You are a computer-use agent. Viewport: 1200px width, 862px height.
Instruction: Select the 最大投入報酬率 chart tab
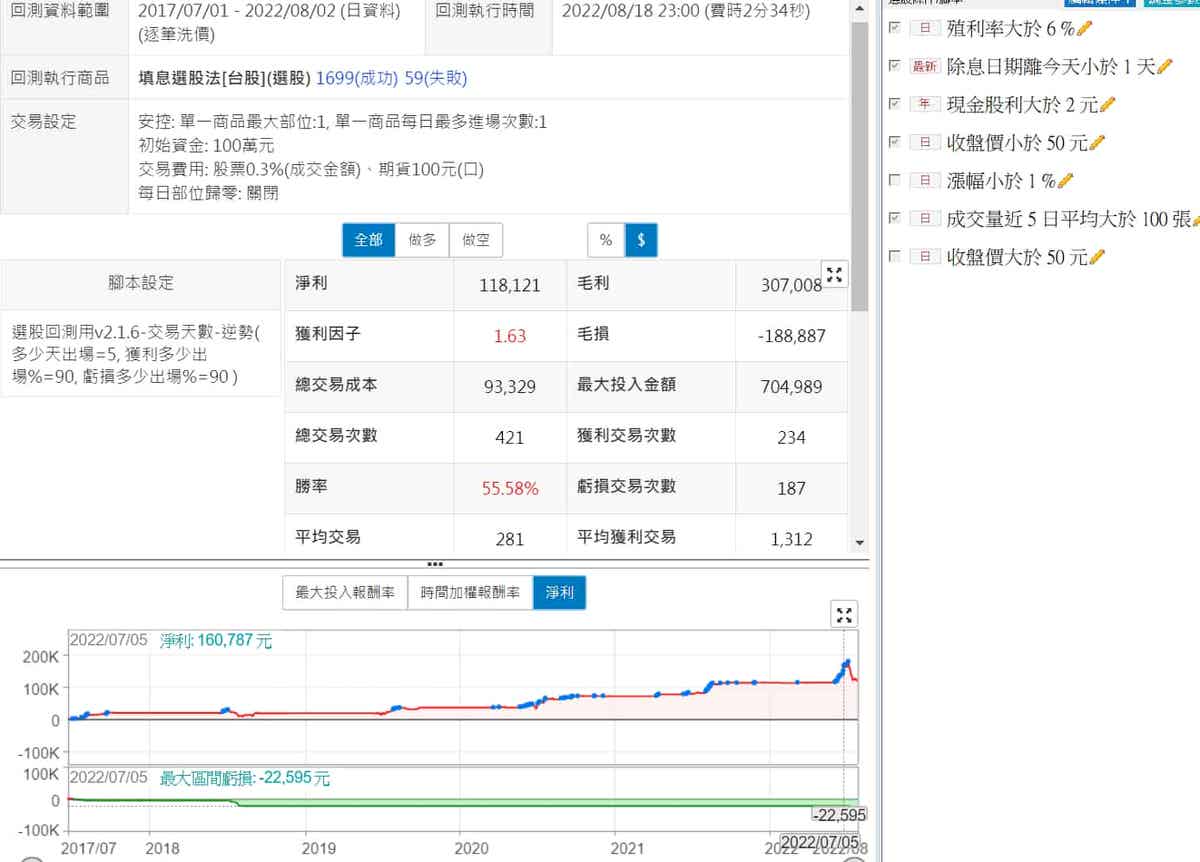coord(344,593)
